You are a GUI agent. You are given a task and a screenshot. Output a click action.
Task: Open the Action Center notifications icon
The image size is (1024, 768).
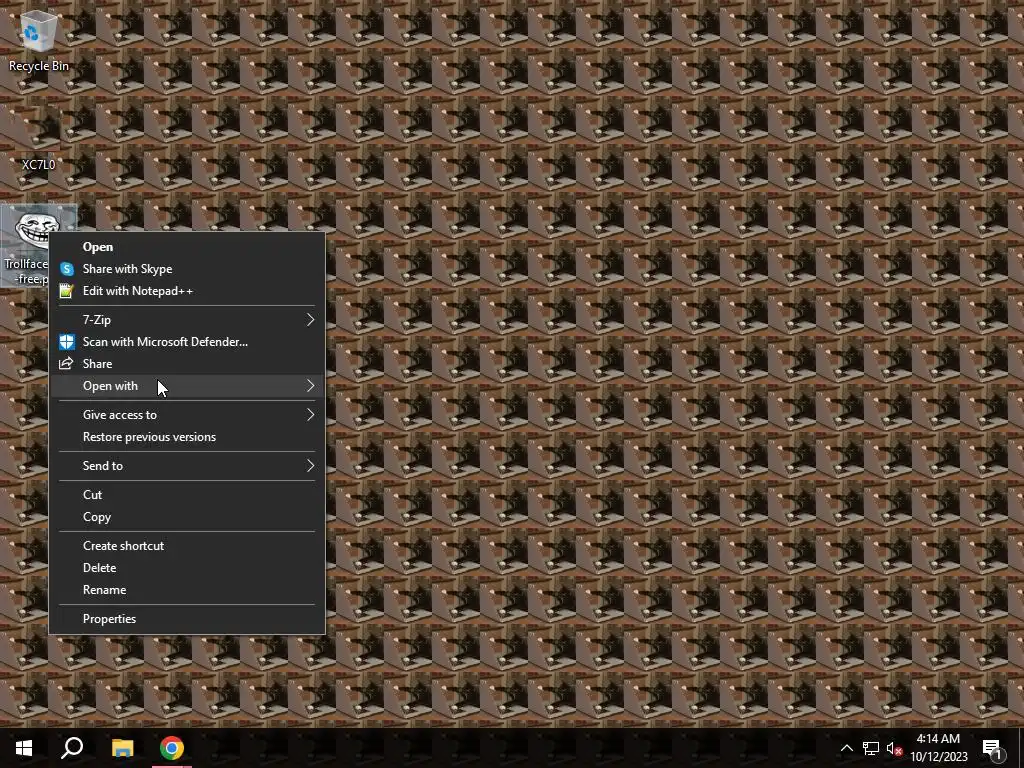pos(992,748)
